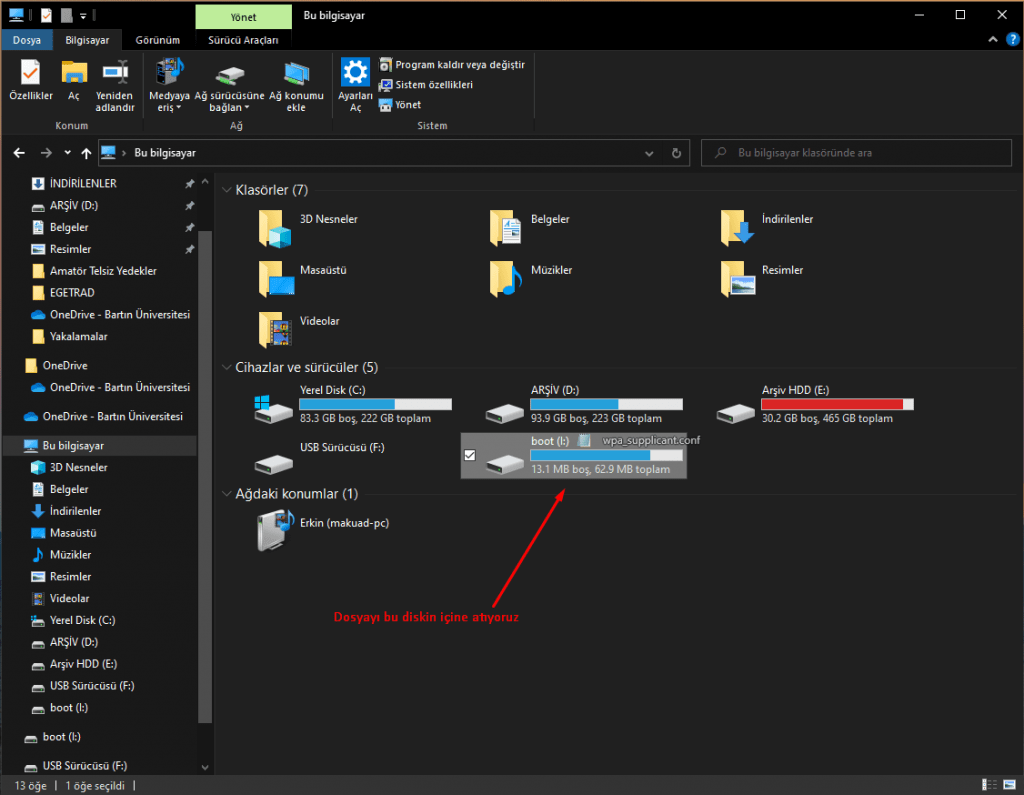The height and width of the screenshot is (795, 1024).
Task: Click the Özellikler ribbon icon
Action: (x=30, y=78)
